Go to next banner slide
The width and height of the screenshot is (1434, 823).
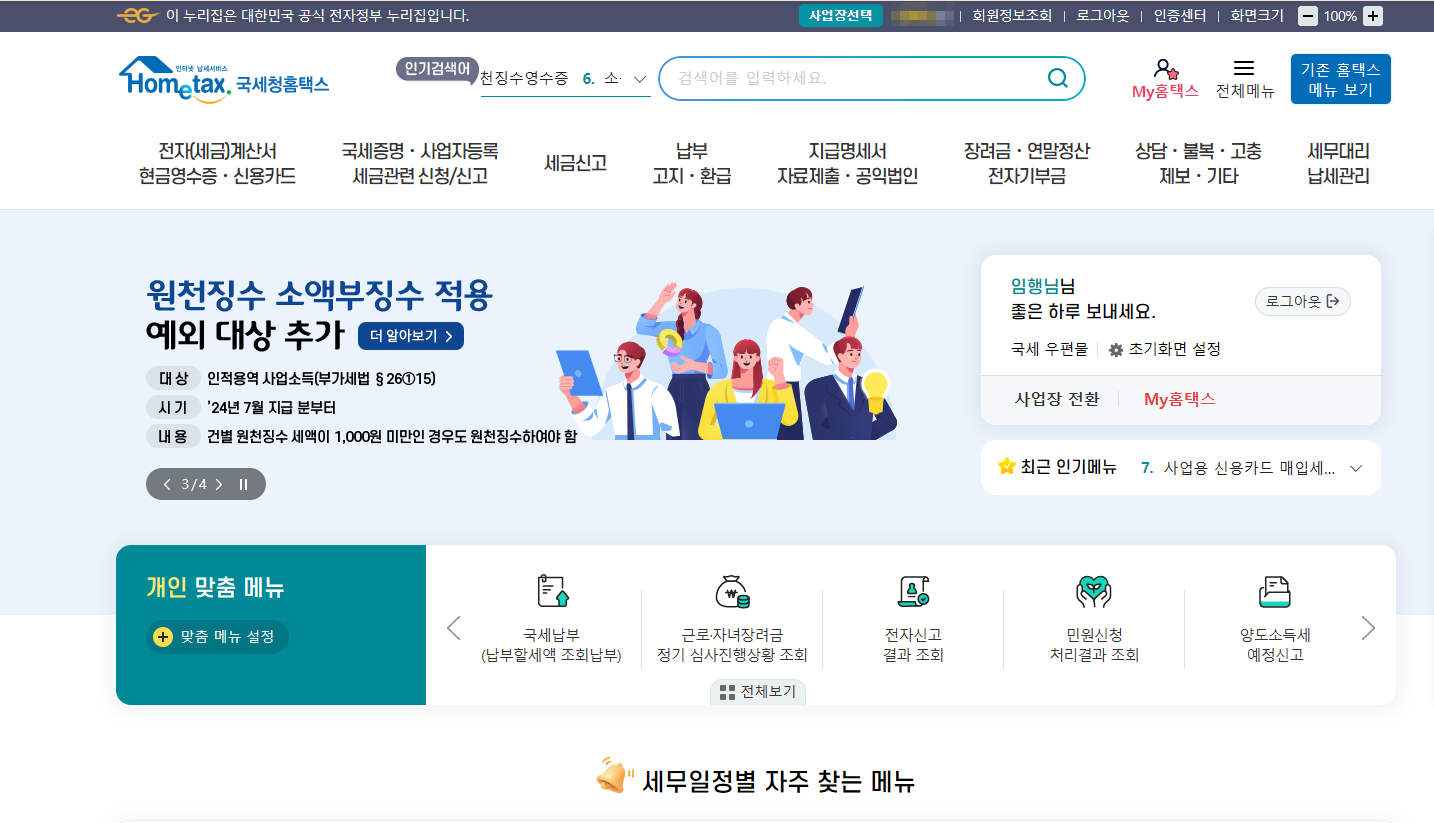(x=219, y=484)
